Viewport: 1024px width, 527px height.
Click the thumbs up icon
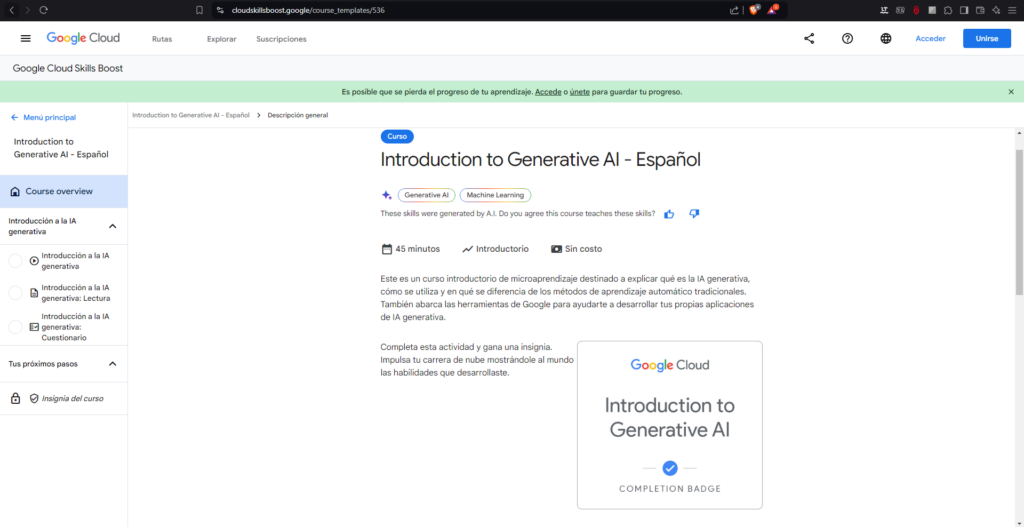669,213
